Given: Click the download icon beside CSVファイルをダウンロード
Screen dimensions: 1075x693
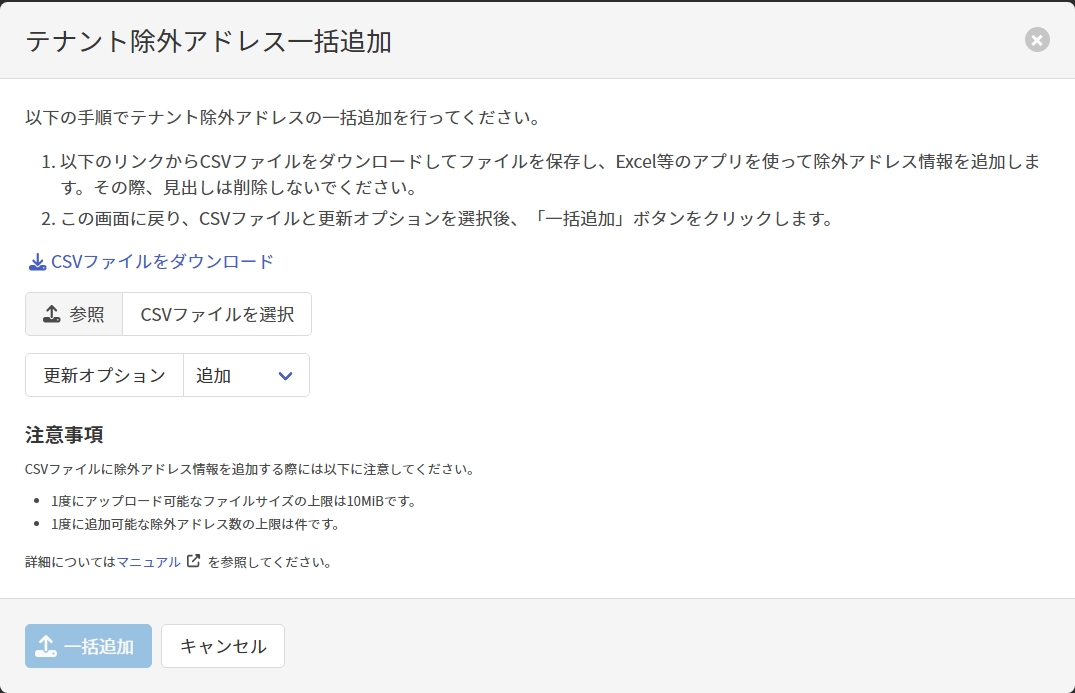Looking at the screenshot, I should pos(37,262).
